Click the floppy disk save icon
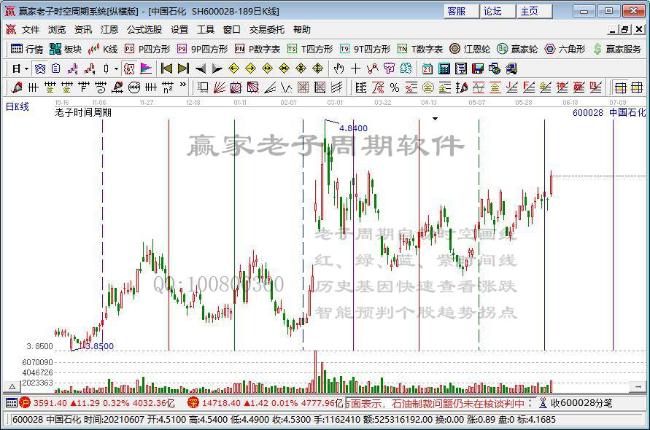 [x=478, y=68]
